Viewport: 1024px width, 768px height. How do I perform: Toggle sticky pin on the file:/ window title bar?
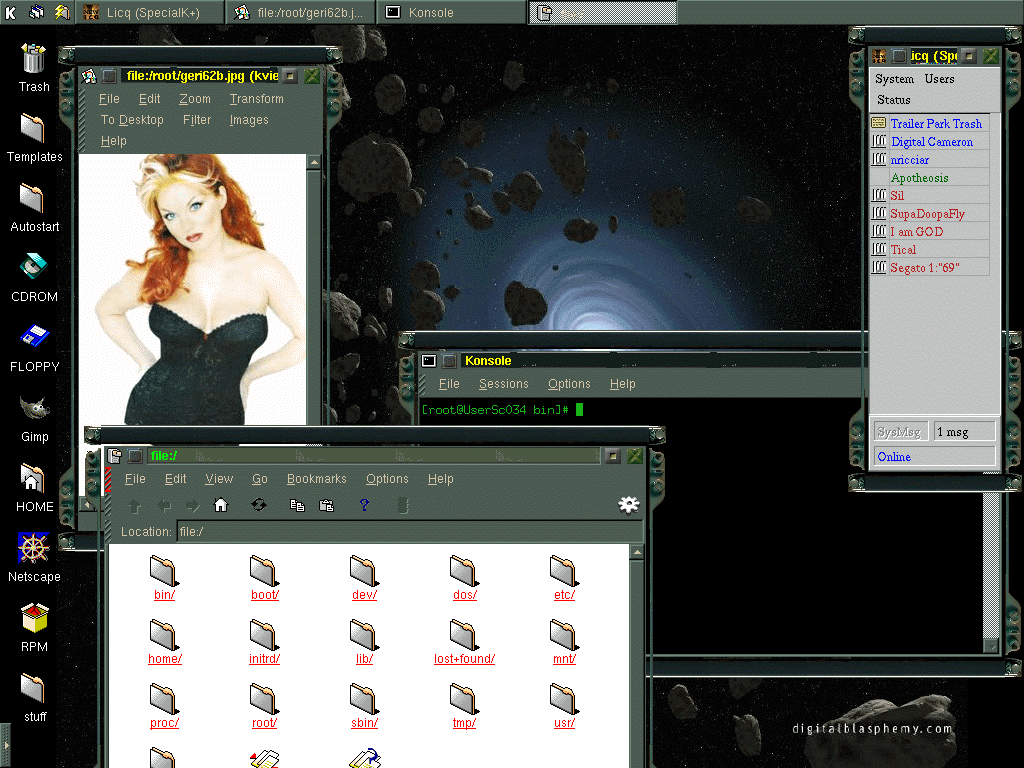coord(135,456)
